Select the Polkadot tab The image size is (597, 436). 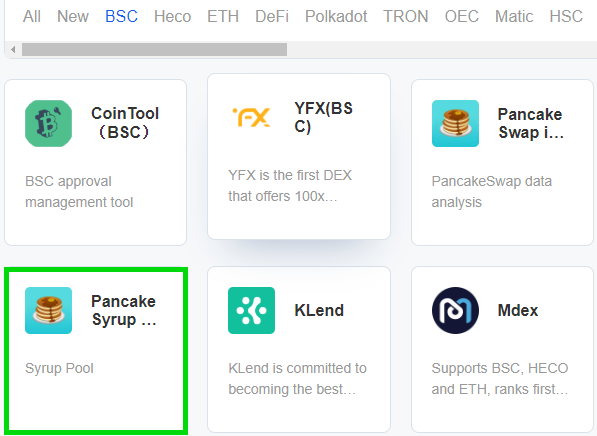336,16
